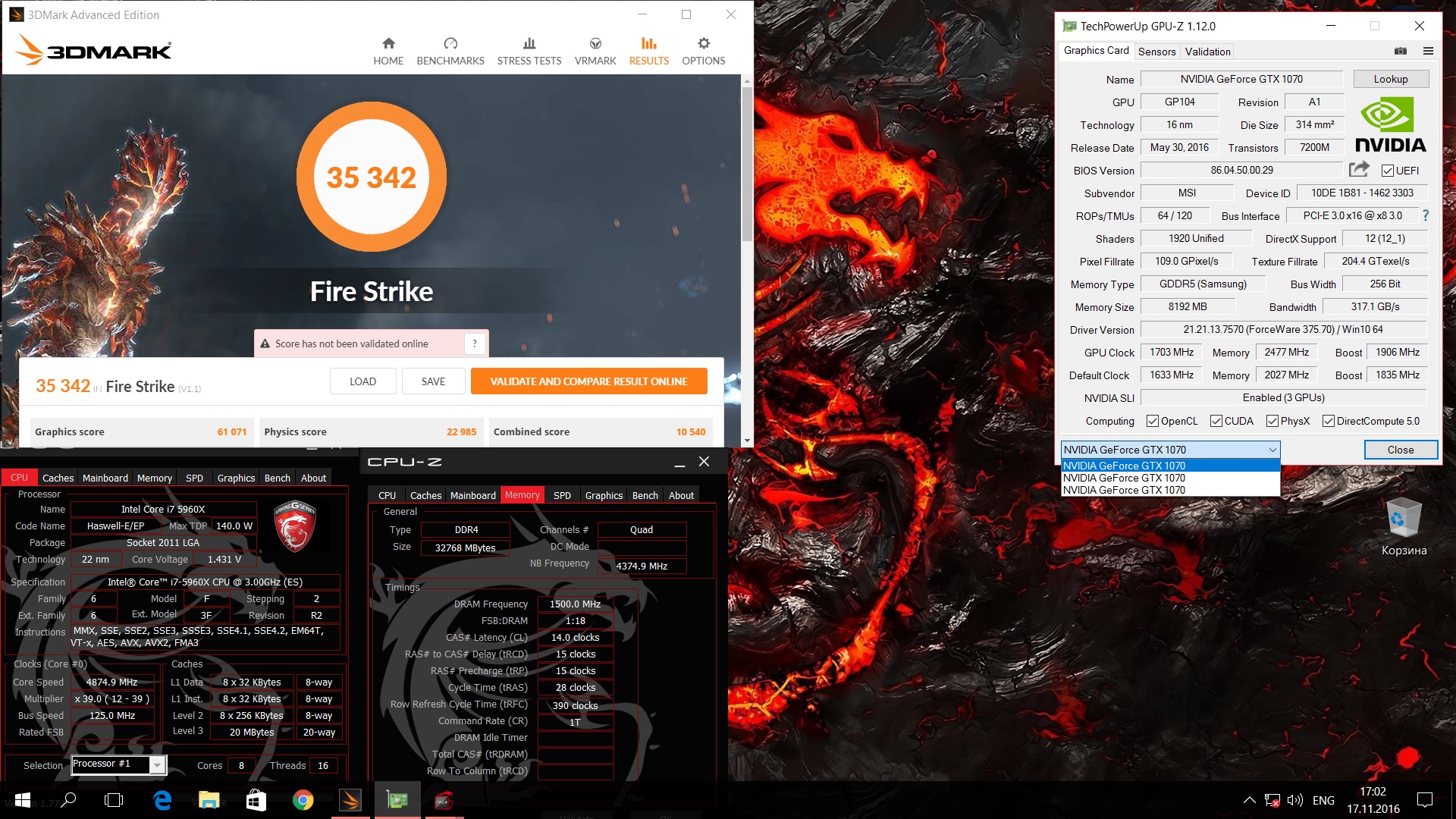
Task: Toggle the DirectCompute 5.0 checkbox
Action: (x=1329, y=421)
